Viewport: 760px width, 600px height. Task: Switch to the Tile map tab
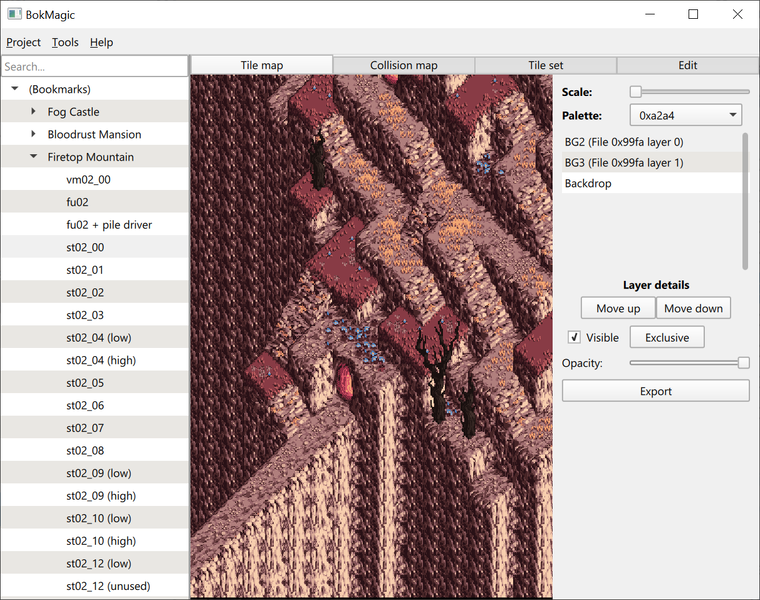tap(262, 65)
